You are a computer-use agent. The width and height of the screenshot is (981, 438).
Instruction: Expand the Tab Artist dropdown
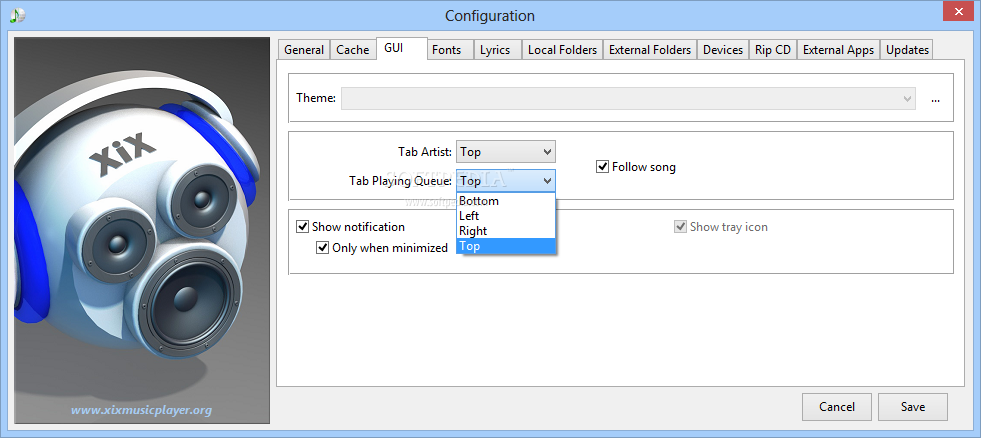[506, 151]
